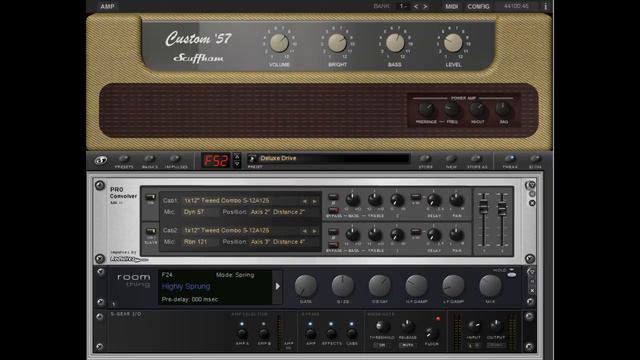640x360 pixels.
Task: Adjust the amp BRIGHT knob
Action: (x=337, y=43)
